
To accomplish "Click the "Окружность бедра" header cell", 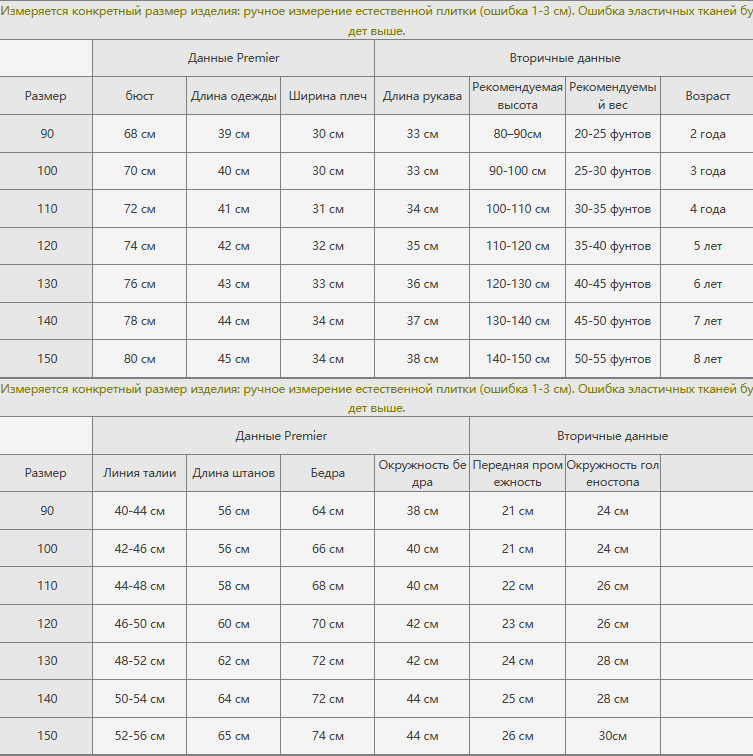I will pos(422,473).
